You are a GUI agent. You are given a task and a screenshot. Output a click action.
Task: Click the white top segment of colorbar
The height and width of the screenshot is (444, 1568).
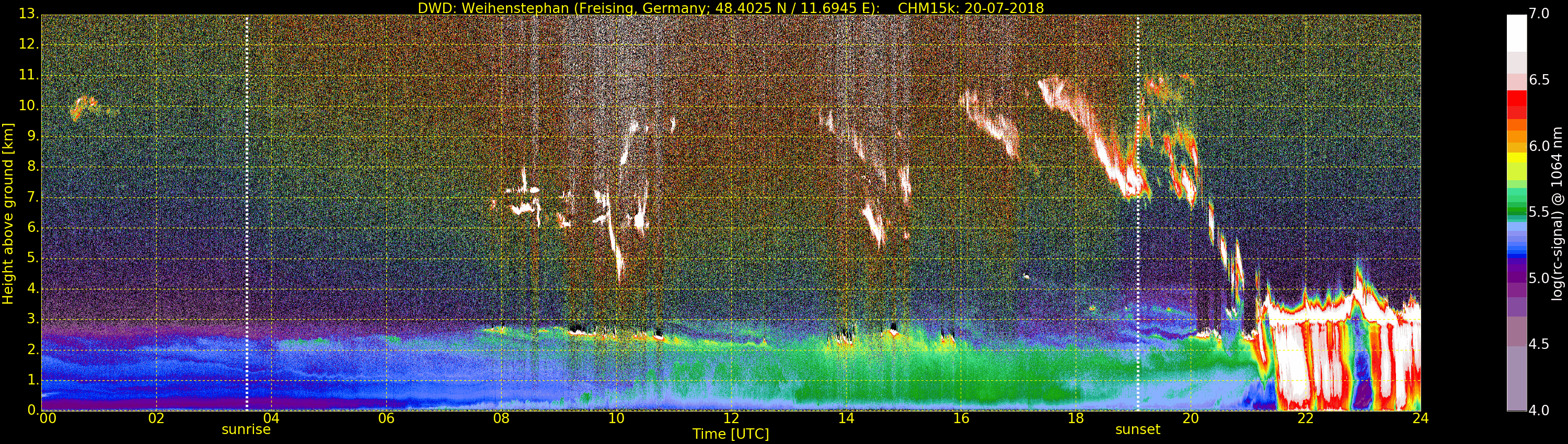[x=1516, y=33]
